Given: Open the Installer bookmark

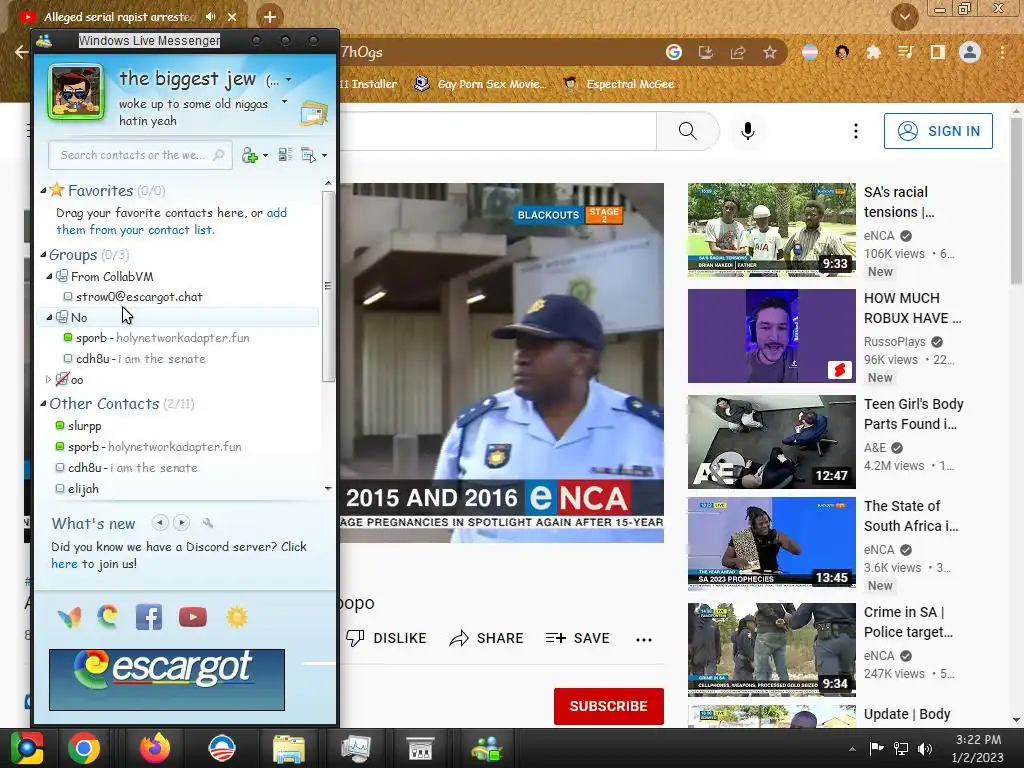Looking at the screenshot, I should pyautogui.click(x=368, y=84).
